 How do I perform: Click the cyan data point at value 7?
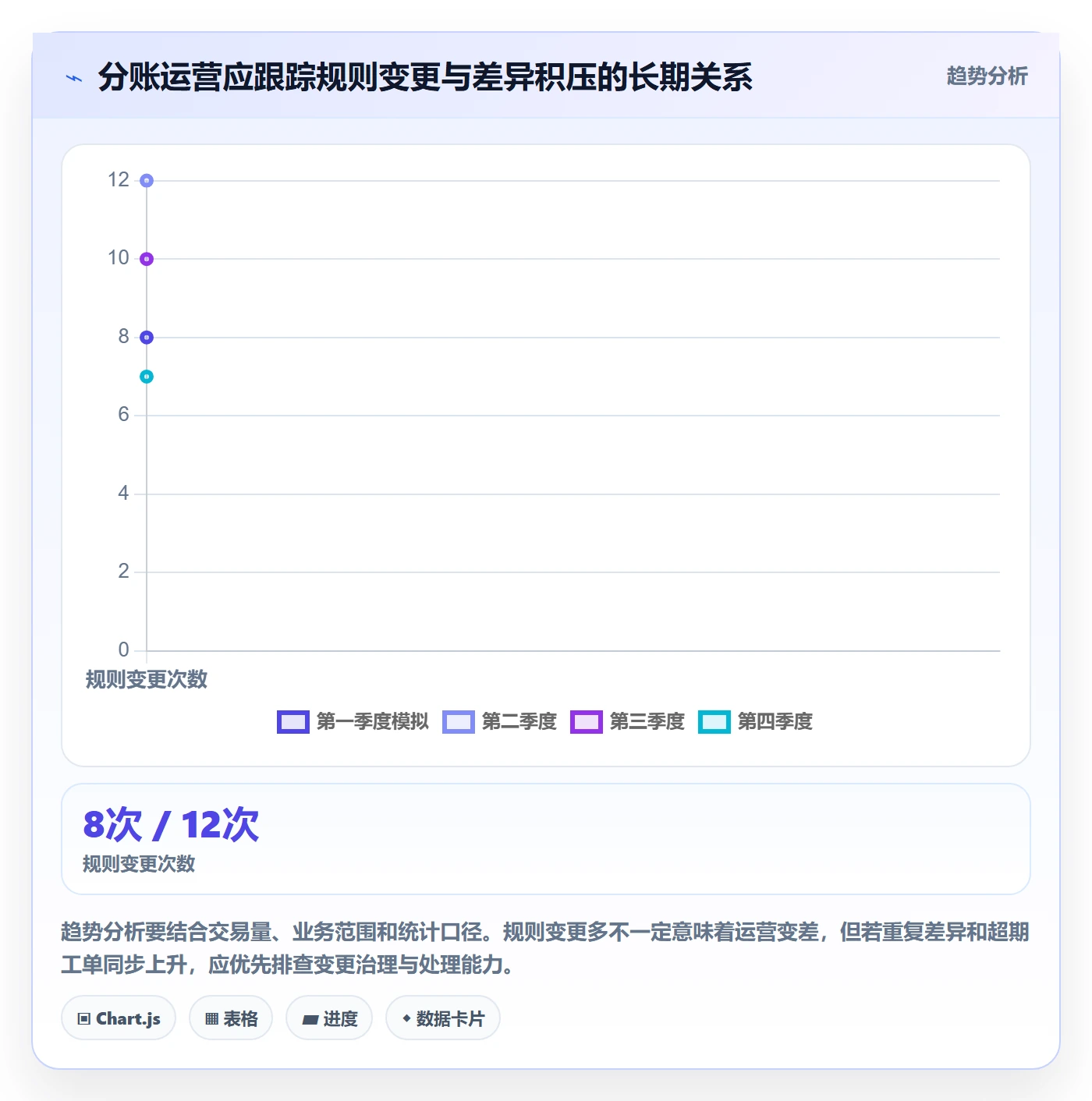[x=147, y=377]
